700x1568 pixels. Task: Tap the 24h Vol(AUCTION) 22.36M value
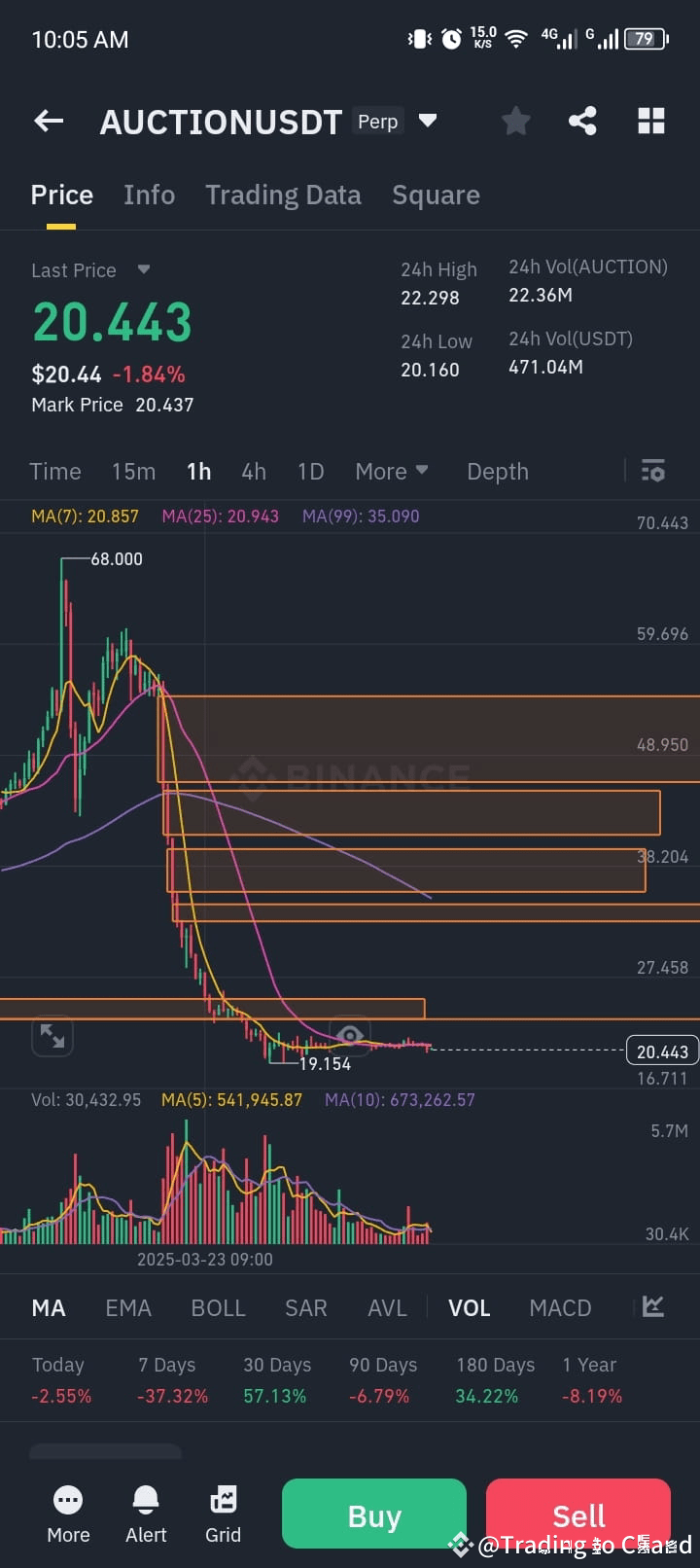[x=540, y=295]
